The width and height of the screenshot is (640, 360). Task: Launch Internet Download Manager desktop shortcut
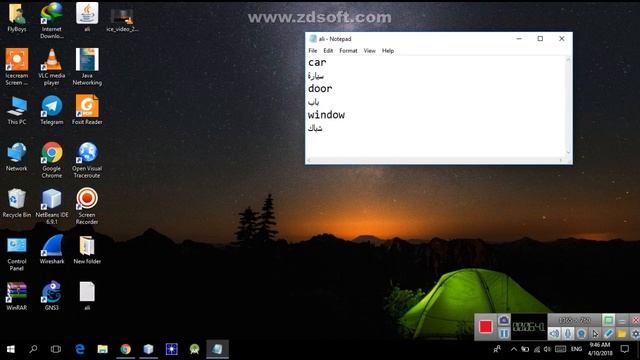(x=52, y=20)
